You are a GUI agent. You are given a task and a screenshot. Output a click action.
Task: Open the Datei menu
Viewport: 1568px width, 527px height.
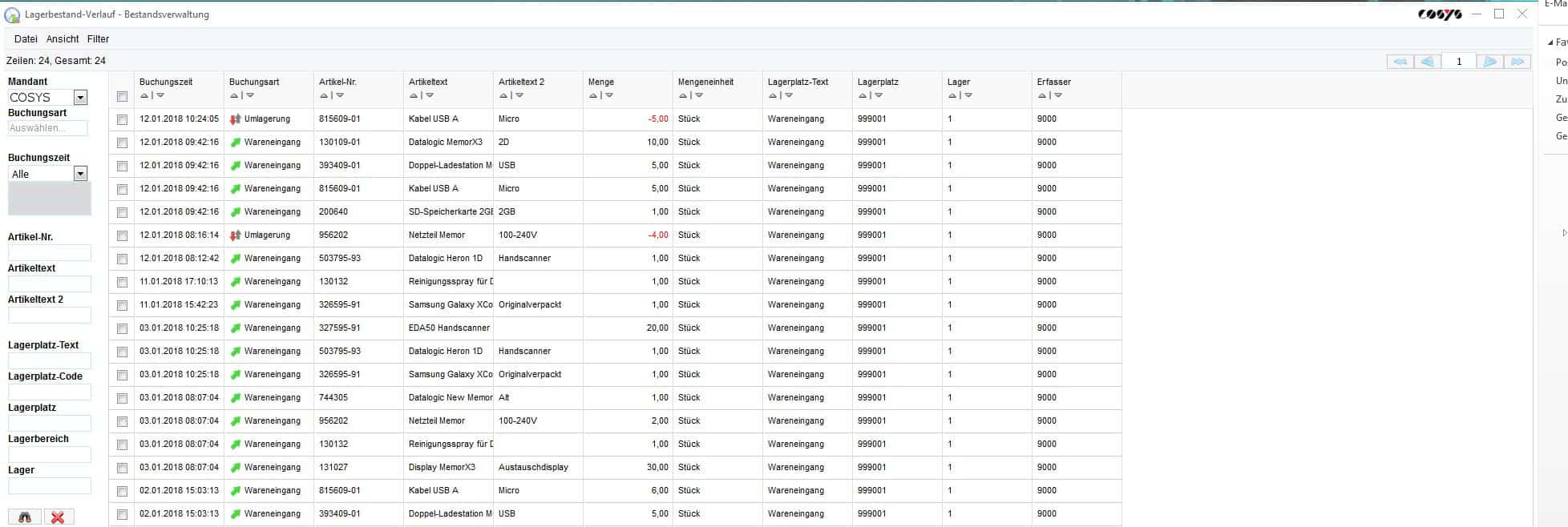point(26,39)
